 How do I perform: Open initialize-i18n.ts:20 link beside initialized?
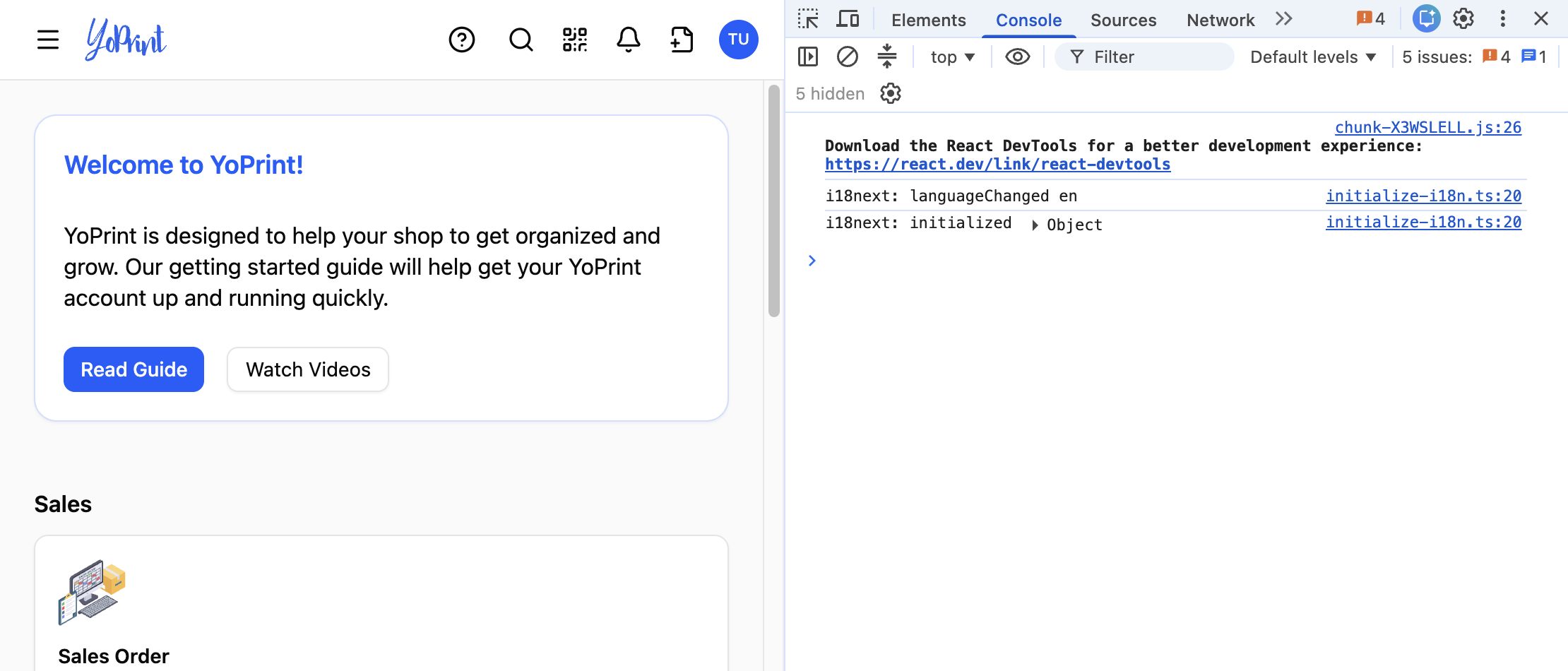click(1424, 222)
